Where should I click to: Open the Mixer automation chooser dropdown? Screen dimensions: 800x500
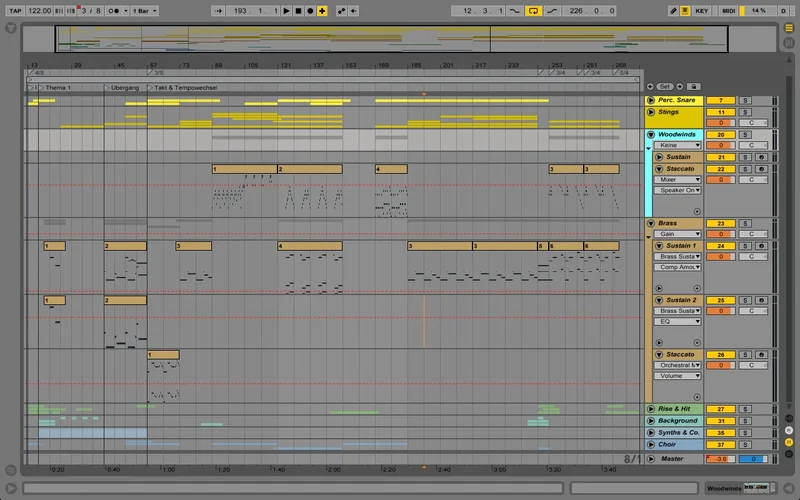tap(678, 180)
